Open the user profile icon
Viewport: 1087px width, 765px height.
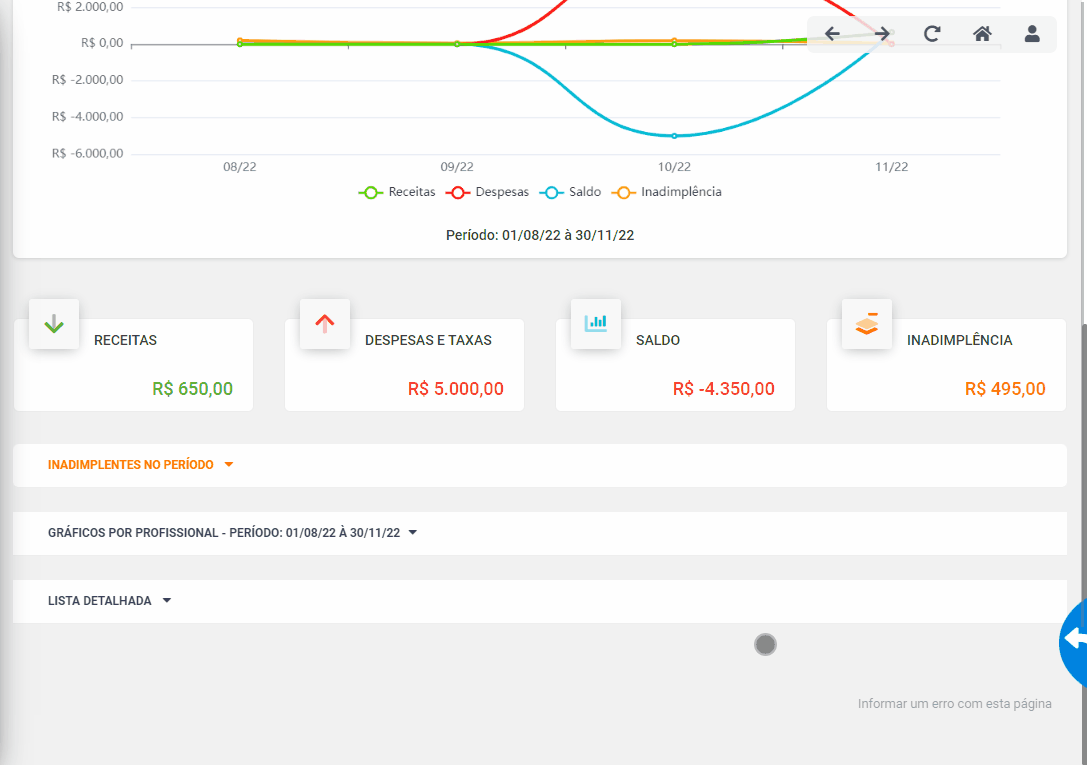[x=1032, y=33]
